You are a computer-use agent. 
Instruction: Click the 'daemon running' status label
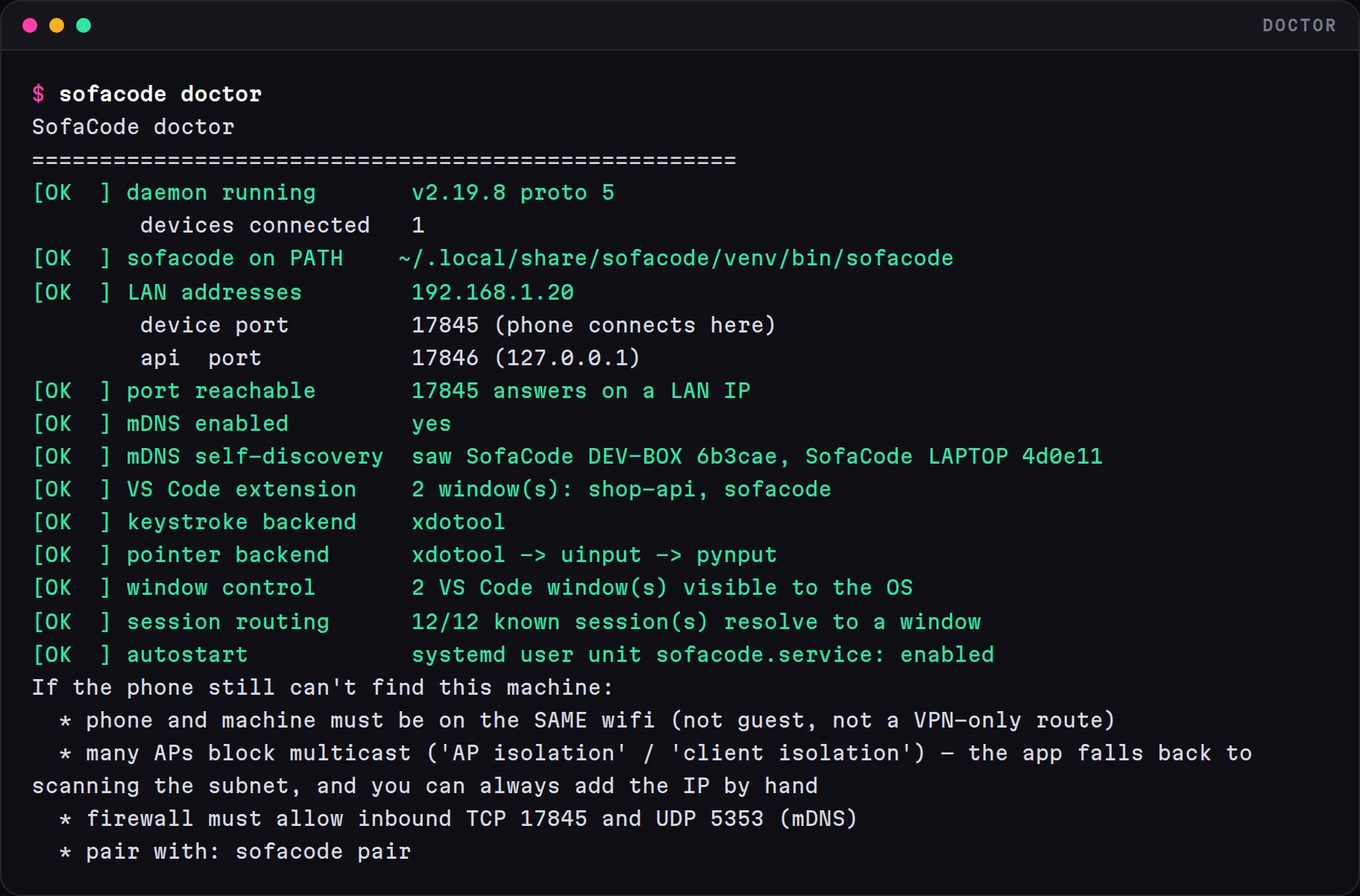point(221,192)
